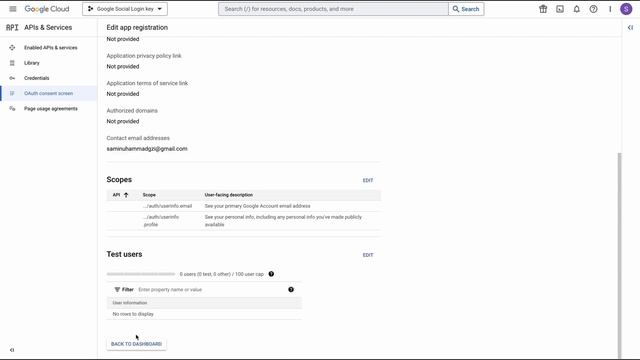Image resolution: width=640 pixels, height=360 pixels.
Task: Open the more options vertical dots menu
Action: (x=610, y=9)
